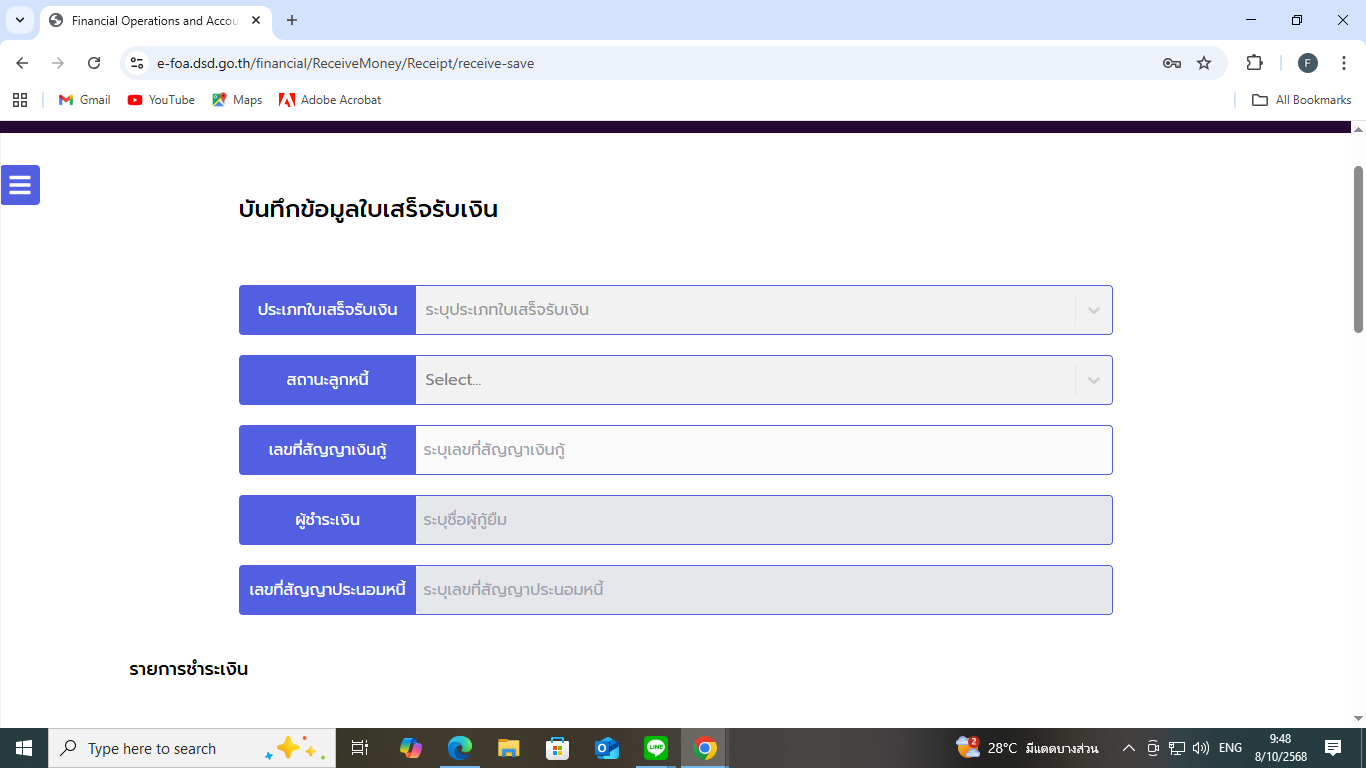Open the Chrome three-dot menu
The image size is (1366, 768).
tap(1344, 63)
